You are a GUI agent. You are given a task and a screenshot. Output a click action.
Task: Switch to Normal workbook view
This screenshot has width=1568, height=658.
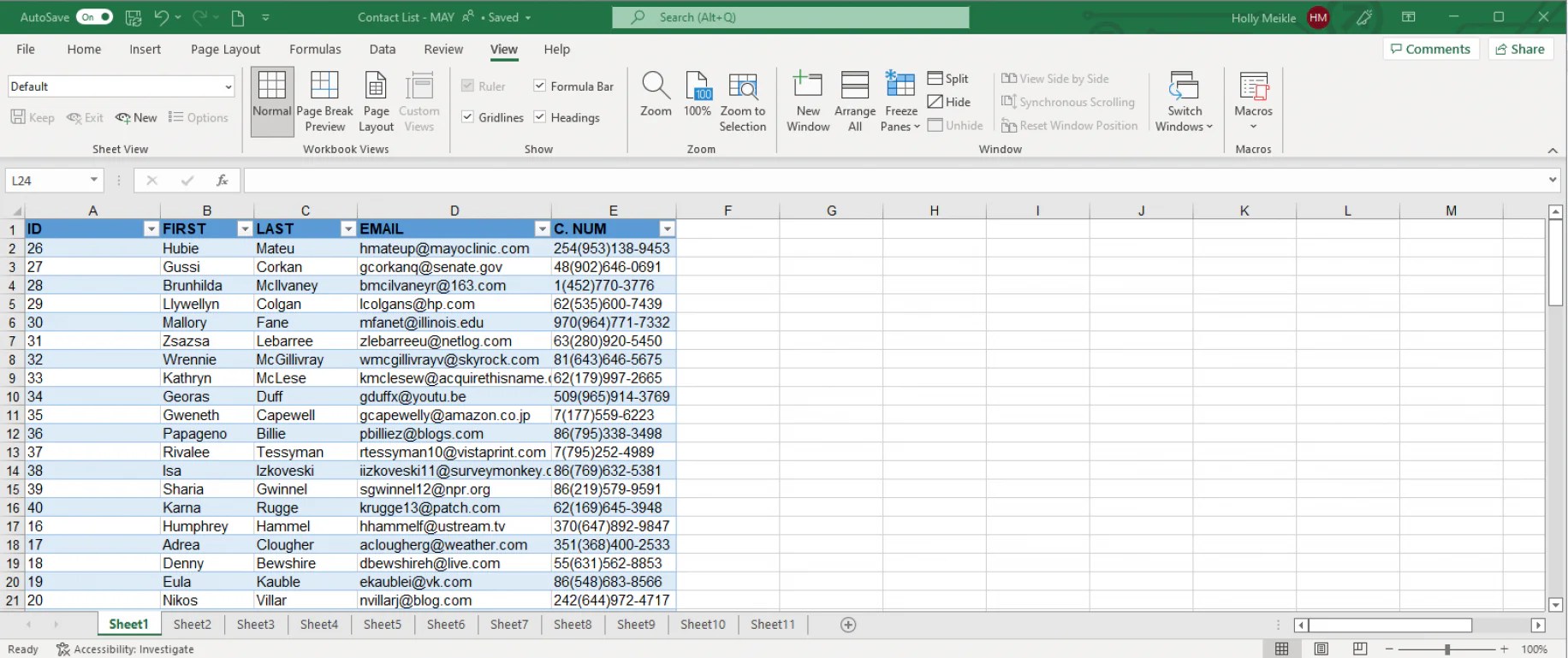click(x=272, y=103)
